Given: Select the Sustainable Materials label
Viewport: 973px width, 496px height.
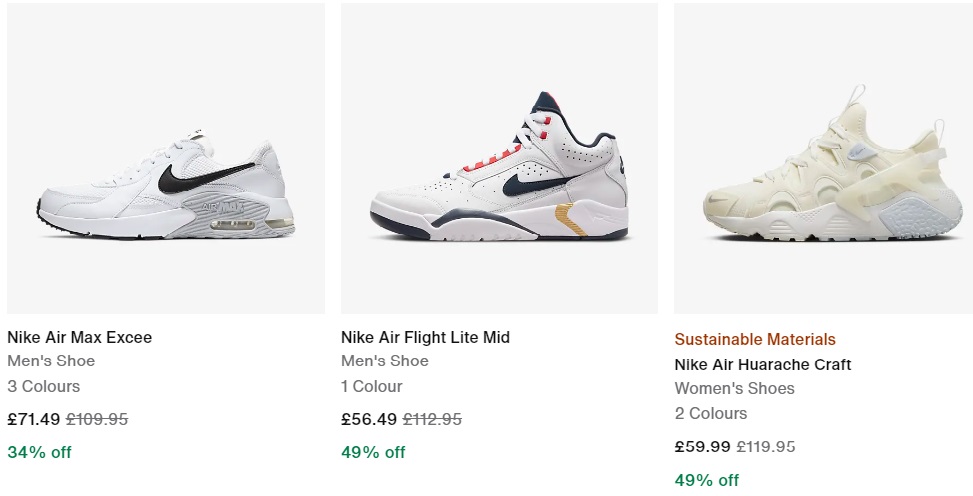Looking at the screenshot, I should click(755, 339).
